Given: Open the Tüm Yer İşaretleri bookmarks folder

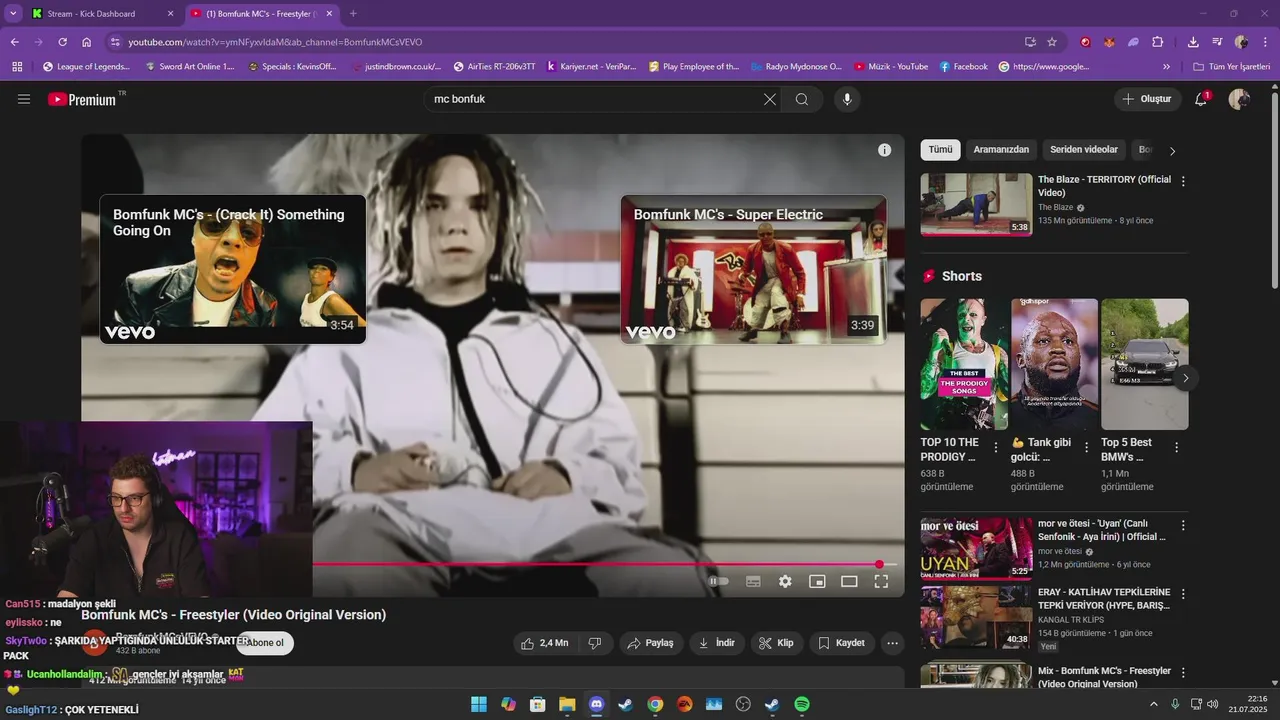Looking at the screenshot, I should point(1232,67).
